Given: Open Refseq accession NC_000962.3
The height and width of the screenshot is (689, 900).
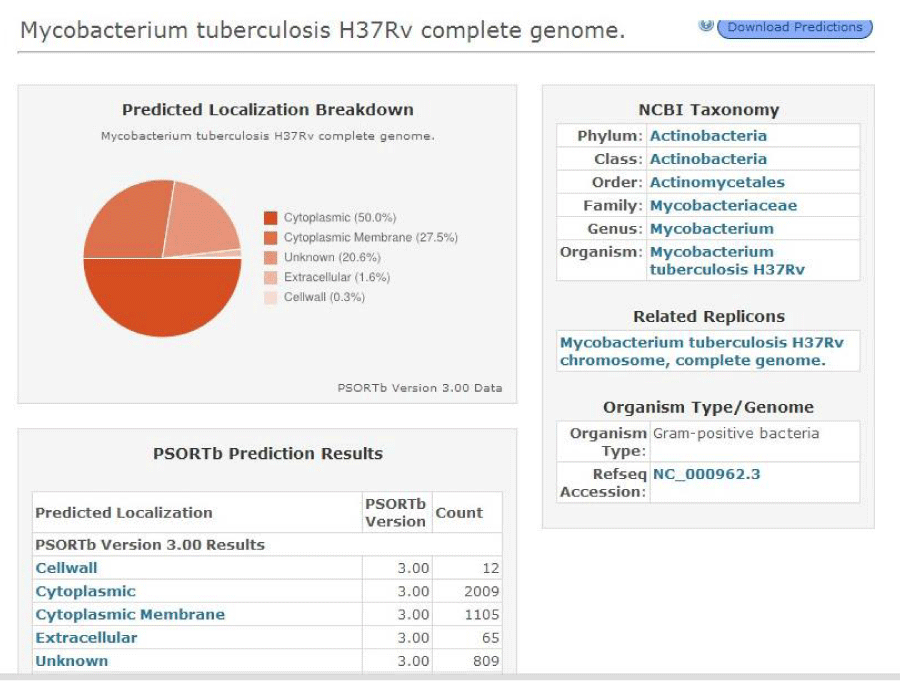Looking at the screenshot, I should (x=707, y=474).
